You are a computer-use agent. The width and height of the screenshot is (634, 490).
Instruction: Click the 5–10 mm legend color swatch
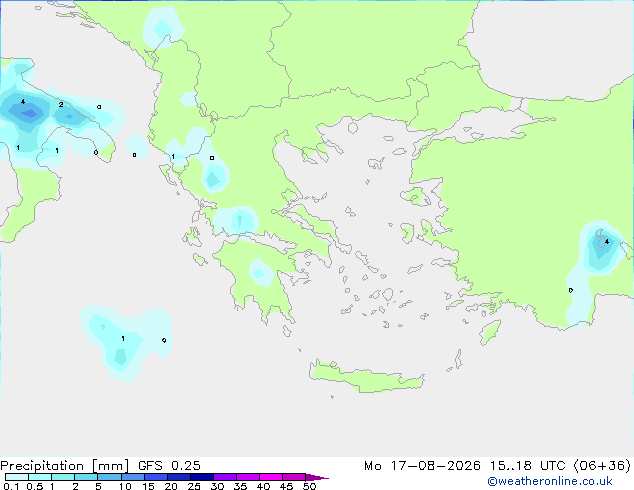click(110, 477)
